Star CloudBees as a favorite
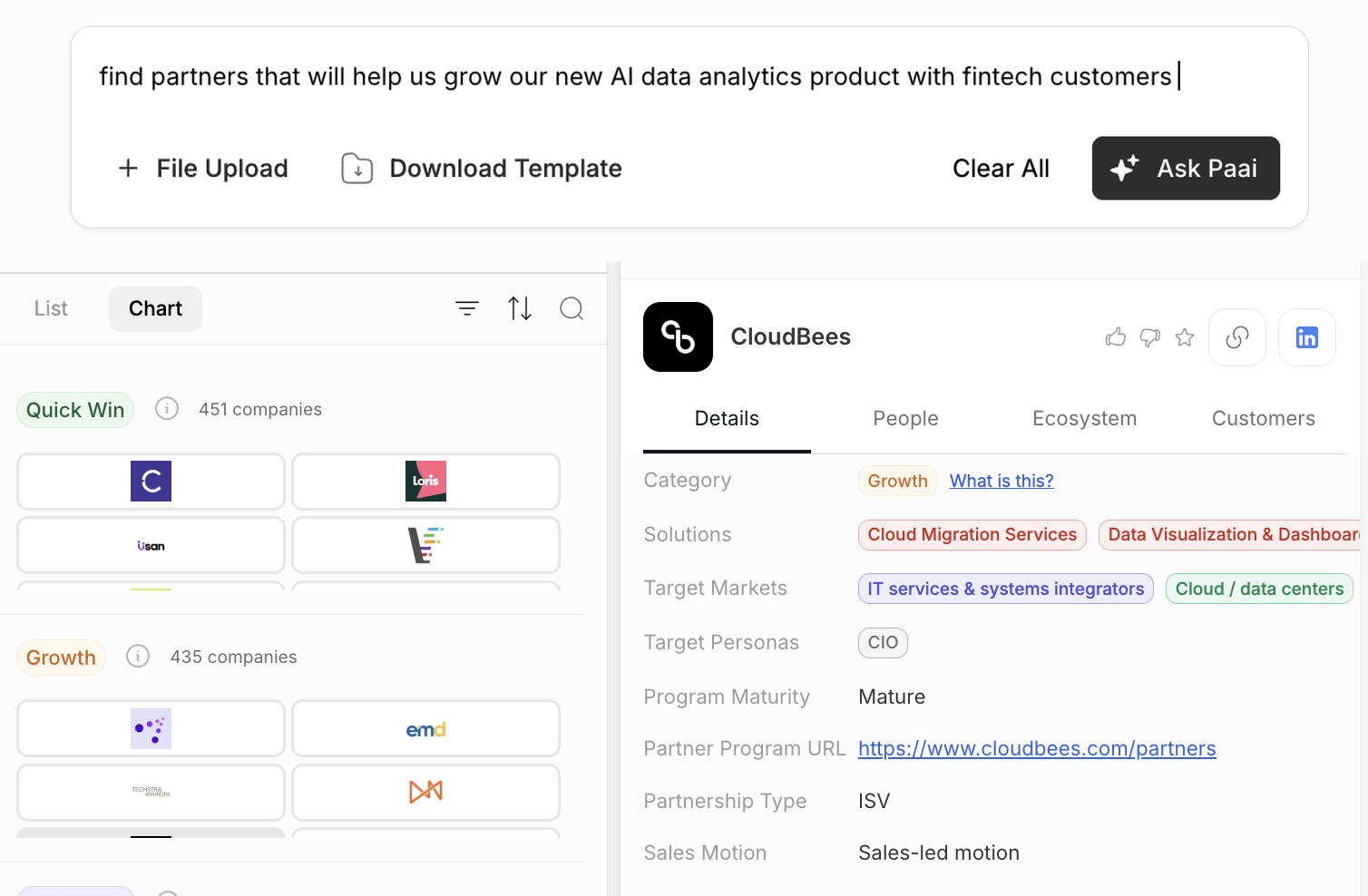 coord(1185,337)
